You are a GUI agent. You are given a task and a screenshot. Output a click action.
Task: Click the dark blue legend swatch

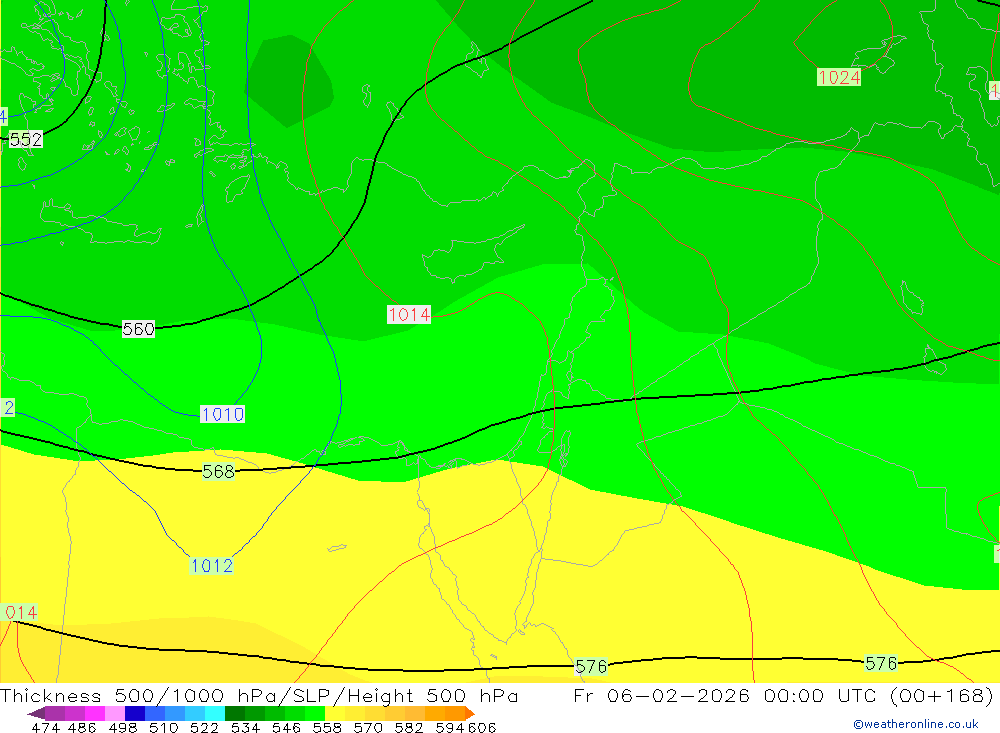coord(135,713)
